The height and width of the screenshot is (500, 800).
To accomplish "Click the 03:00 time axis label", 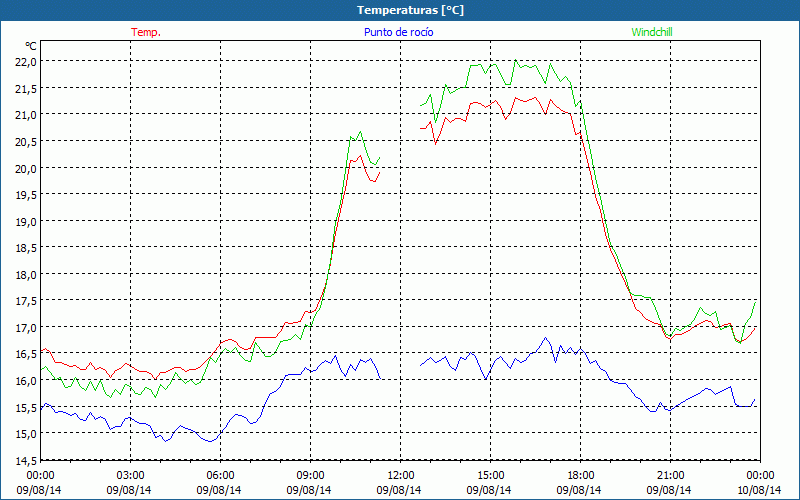I will tap(131, 475).
